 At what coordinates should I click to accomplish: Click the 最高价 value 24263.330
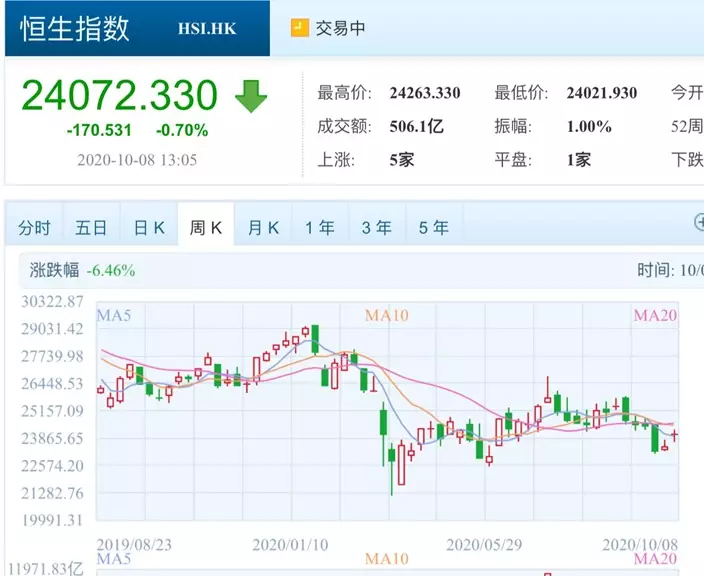pyautogui.click(x=425, y=93)
